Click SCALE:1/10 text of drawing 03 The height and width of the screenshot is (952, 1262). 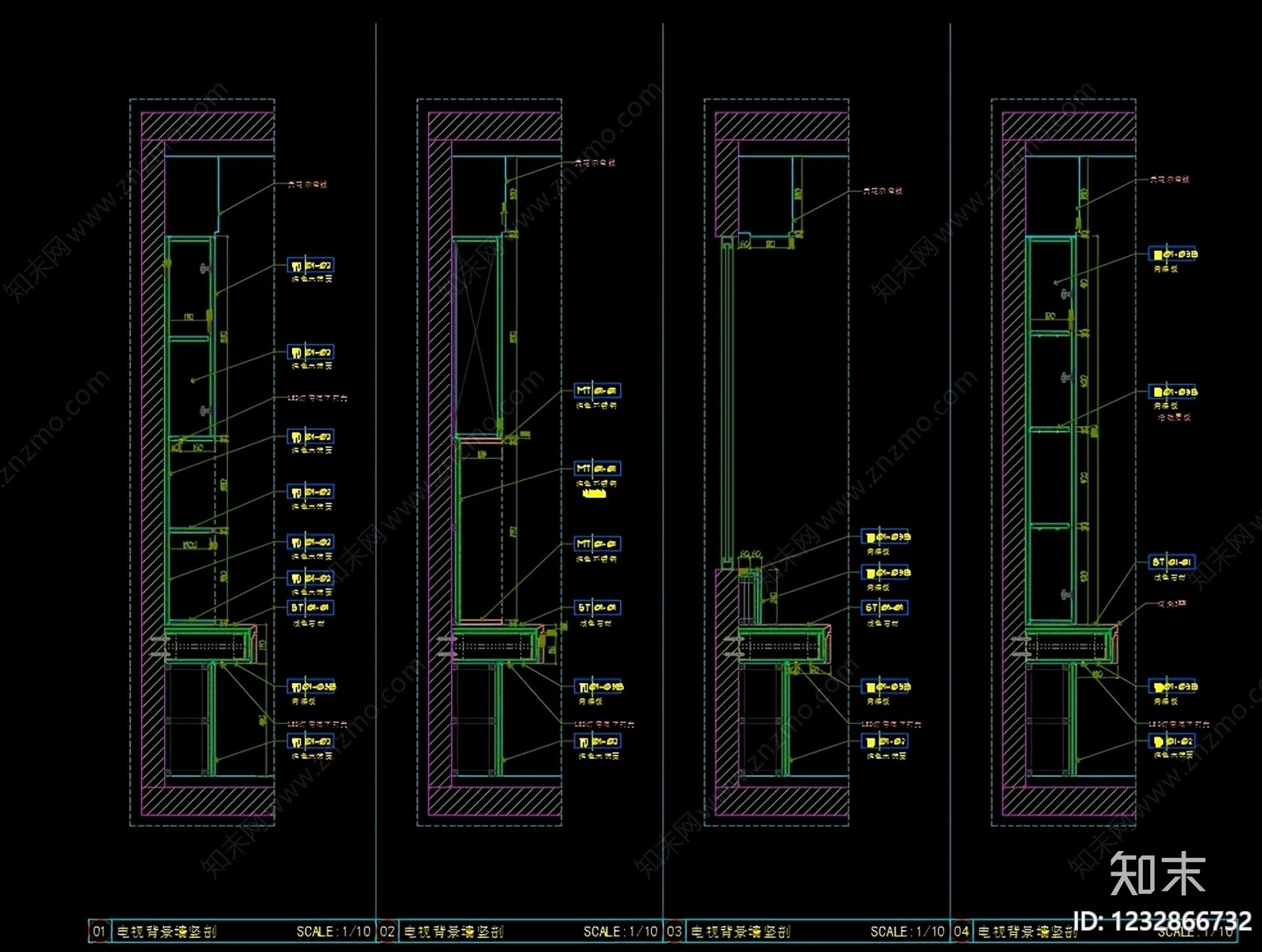[908, 931]
